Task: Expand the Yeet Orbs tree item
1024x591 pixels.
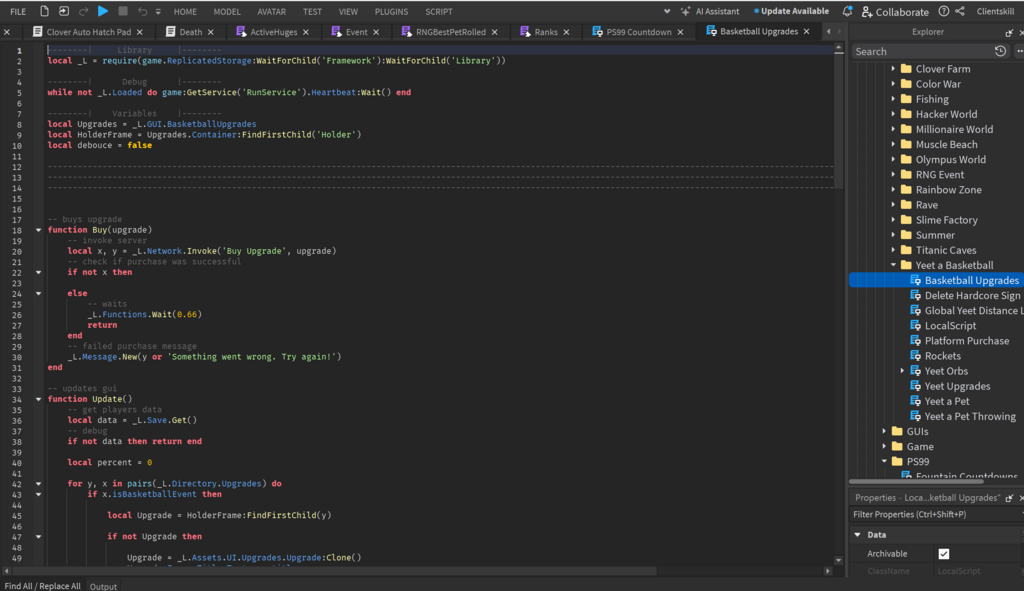Action: tap(903, 371)
